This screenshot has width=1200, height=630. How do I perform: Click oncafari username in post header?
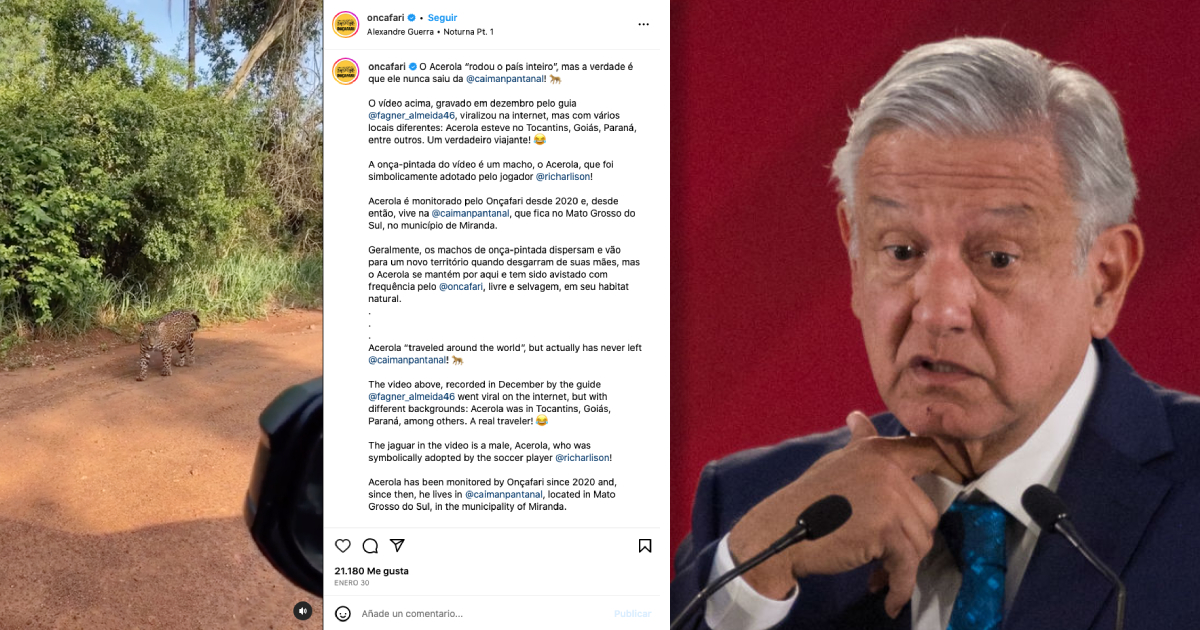pos(386,18)
